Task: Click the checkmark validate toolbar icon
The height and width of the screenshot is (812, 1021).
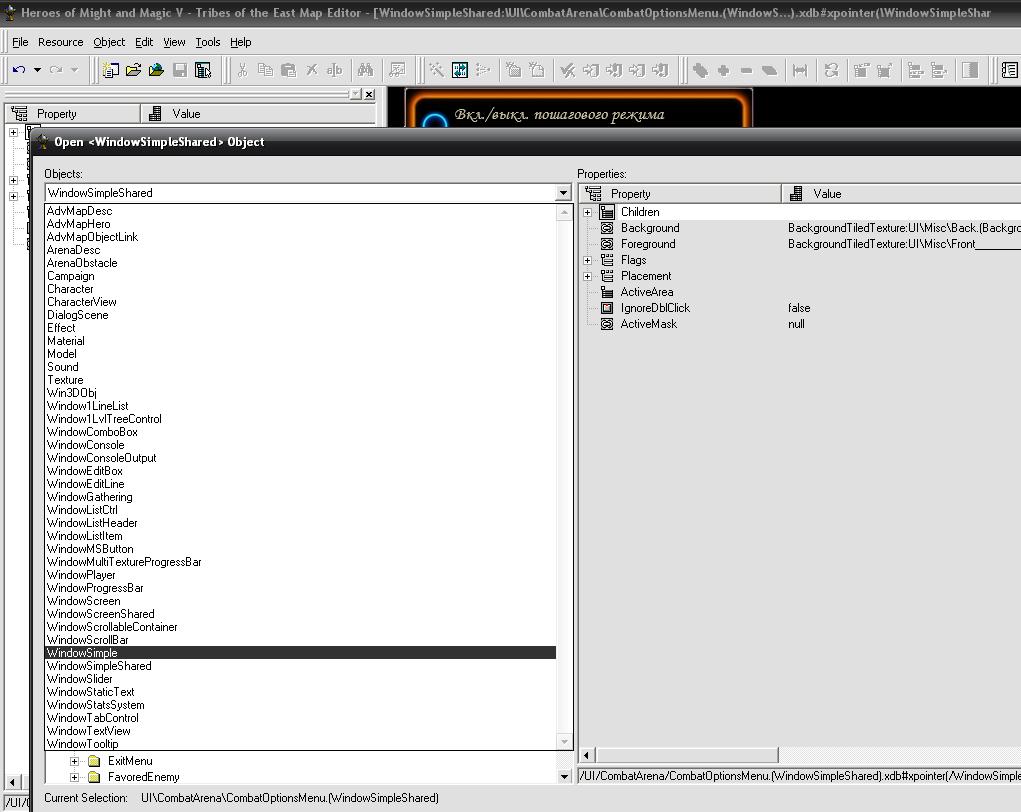Action: tap(568, 70)
